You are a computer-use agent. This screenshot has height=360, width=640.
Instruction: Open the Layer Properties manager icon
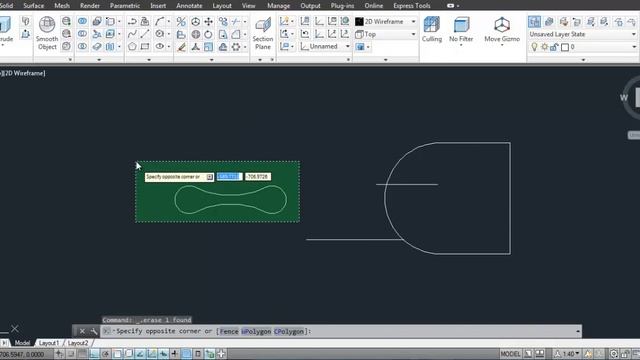point(534,22)
